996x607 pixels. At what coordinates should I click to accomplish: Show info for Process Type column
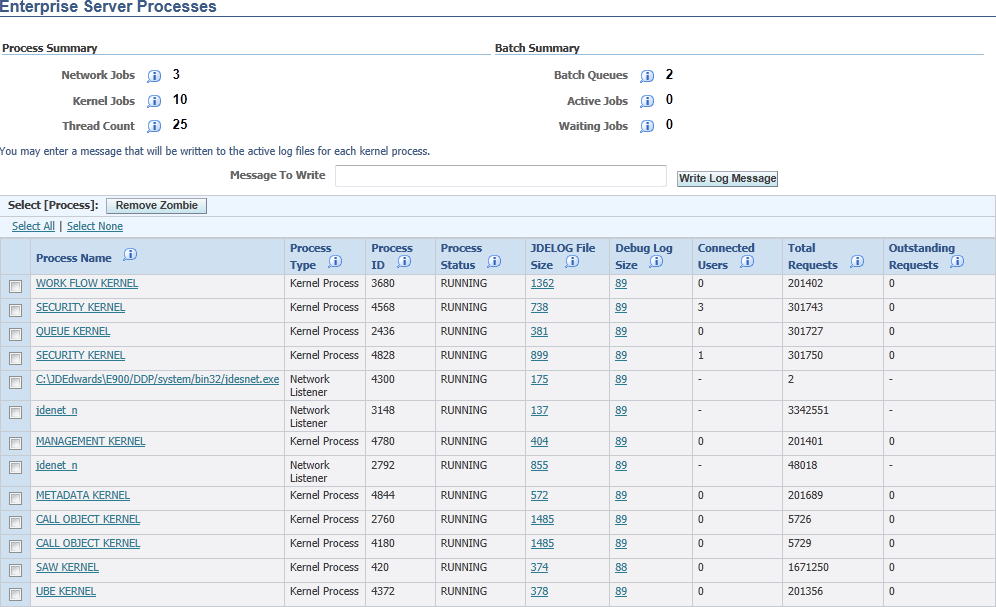(335, 262)
